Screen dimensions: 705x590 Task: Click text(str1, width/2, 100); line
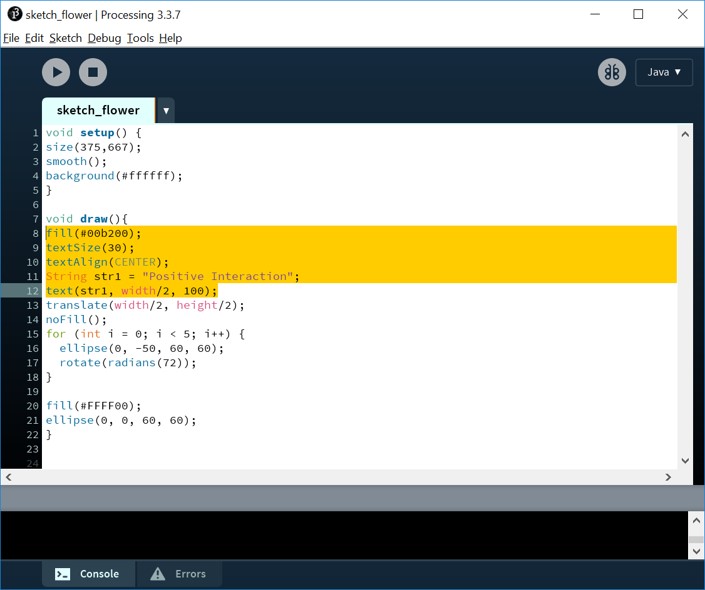[131, 291]
